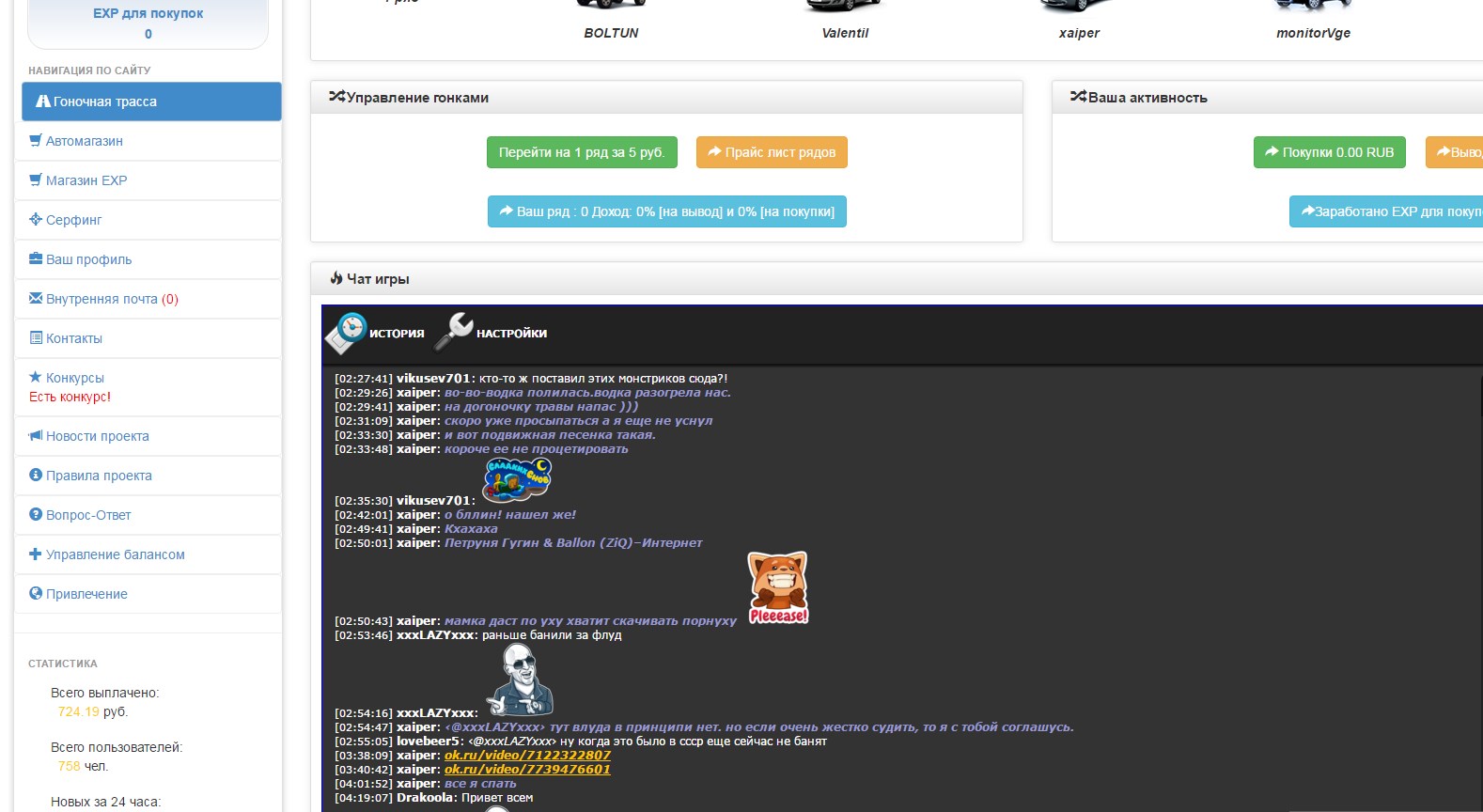Click the sweet dreams sticker in chat

point(516,479)
